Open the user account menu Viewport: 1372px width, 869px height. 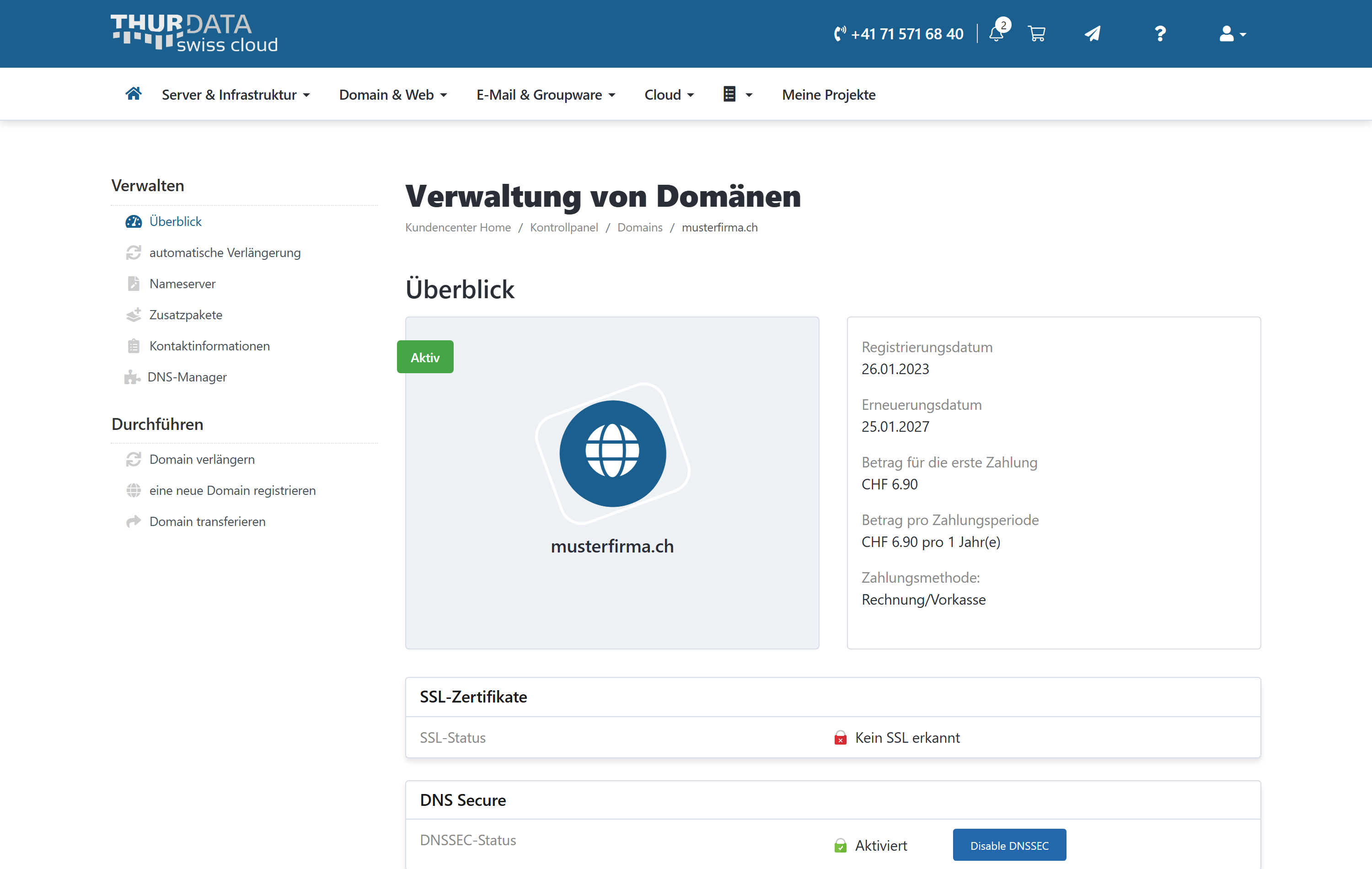[1233, 34]
